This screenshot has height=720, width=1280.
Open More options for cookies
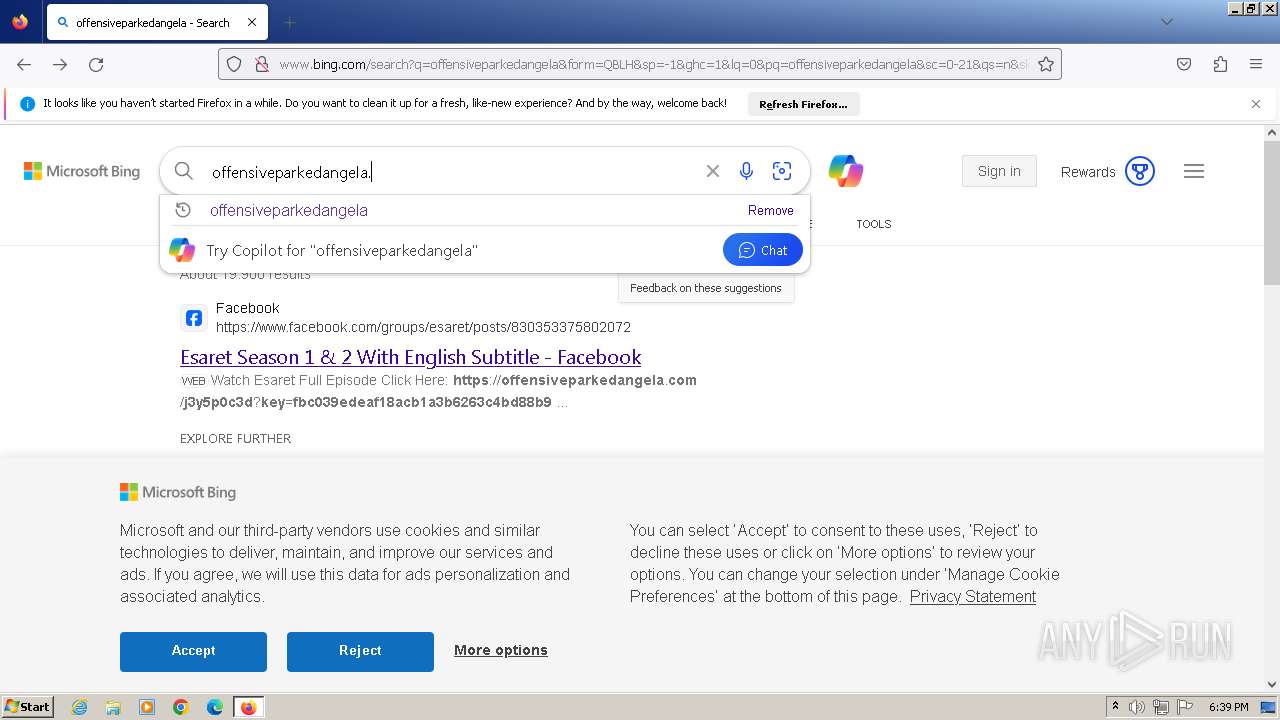pyautogui.click(x=501, y=650)
